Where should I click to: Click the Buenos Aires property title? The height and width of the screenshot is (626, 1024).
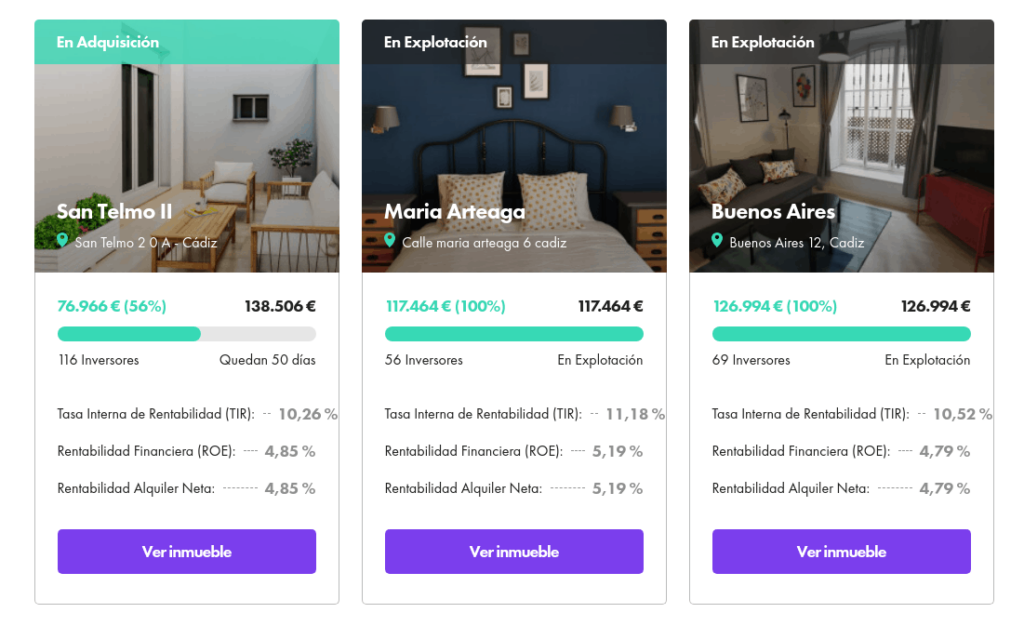[x=773, y=211]
